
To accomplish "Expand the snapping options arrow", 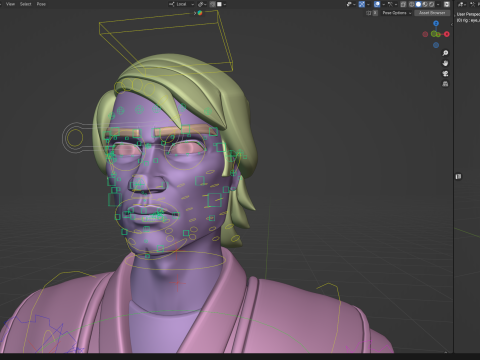I will pos(225,4).
